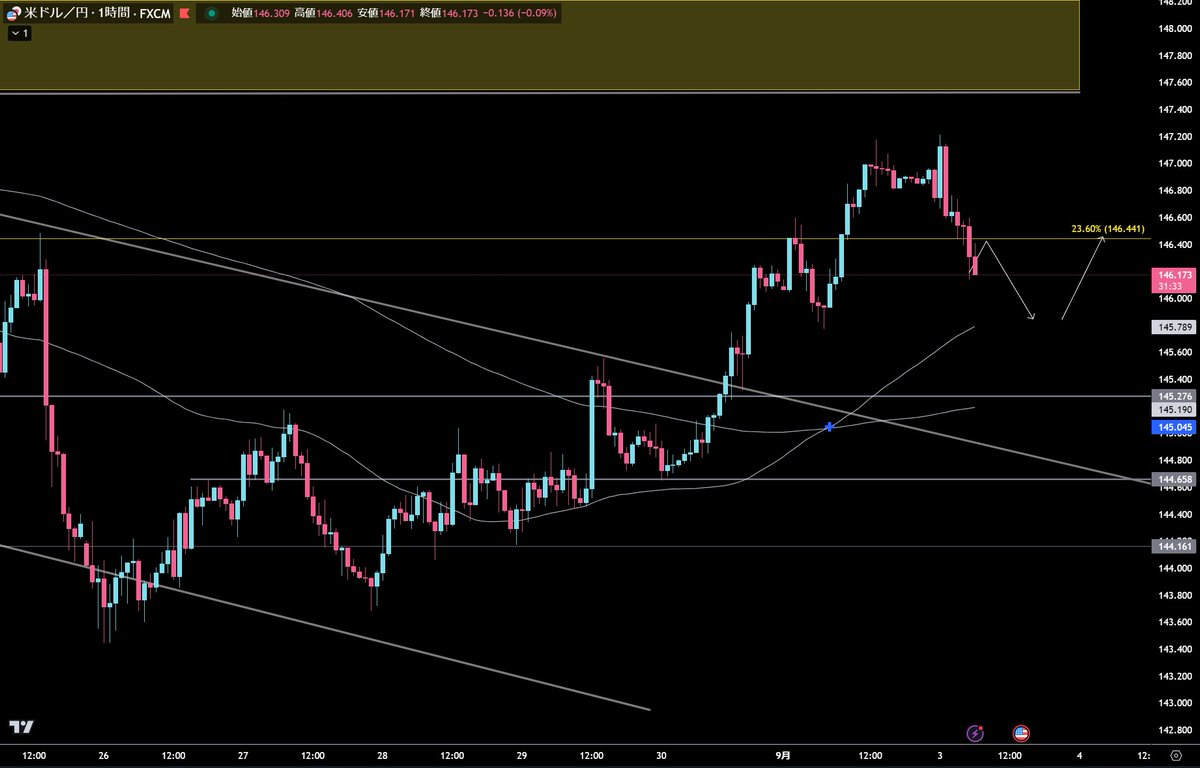
Task: Click the 27 date label on time axis
Action: tap(244, 757)
